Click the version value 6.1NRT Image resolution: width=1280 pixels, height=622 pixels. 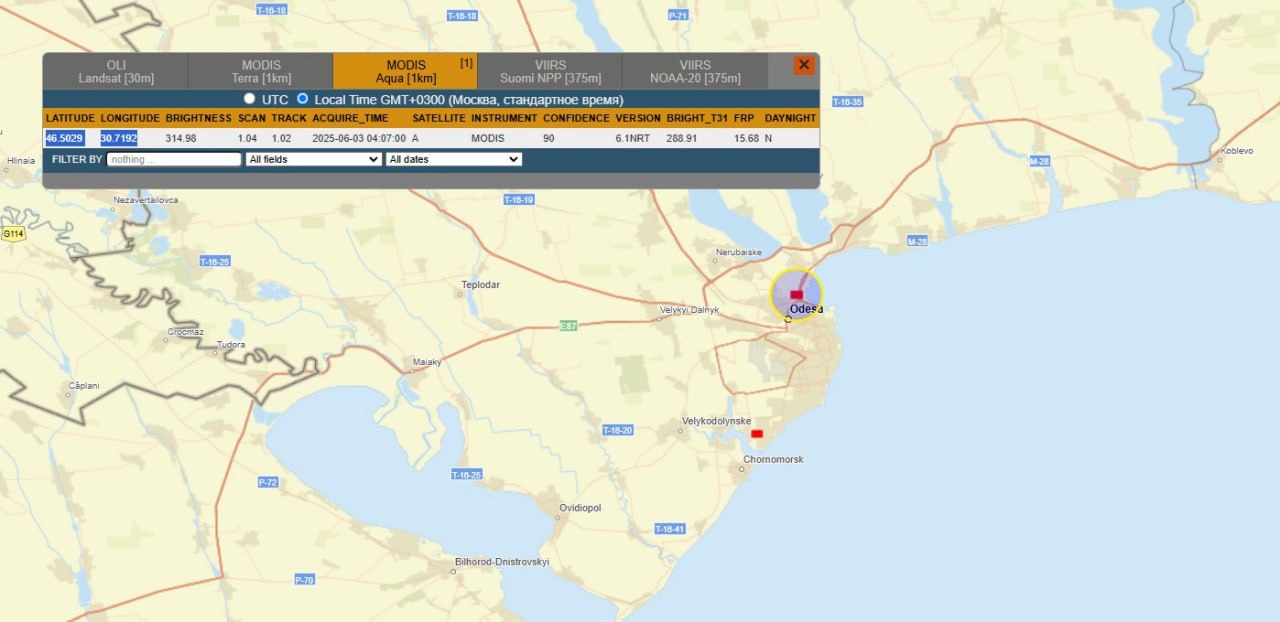(x=632, y=138)
